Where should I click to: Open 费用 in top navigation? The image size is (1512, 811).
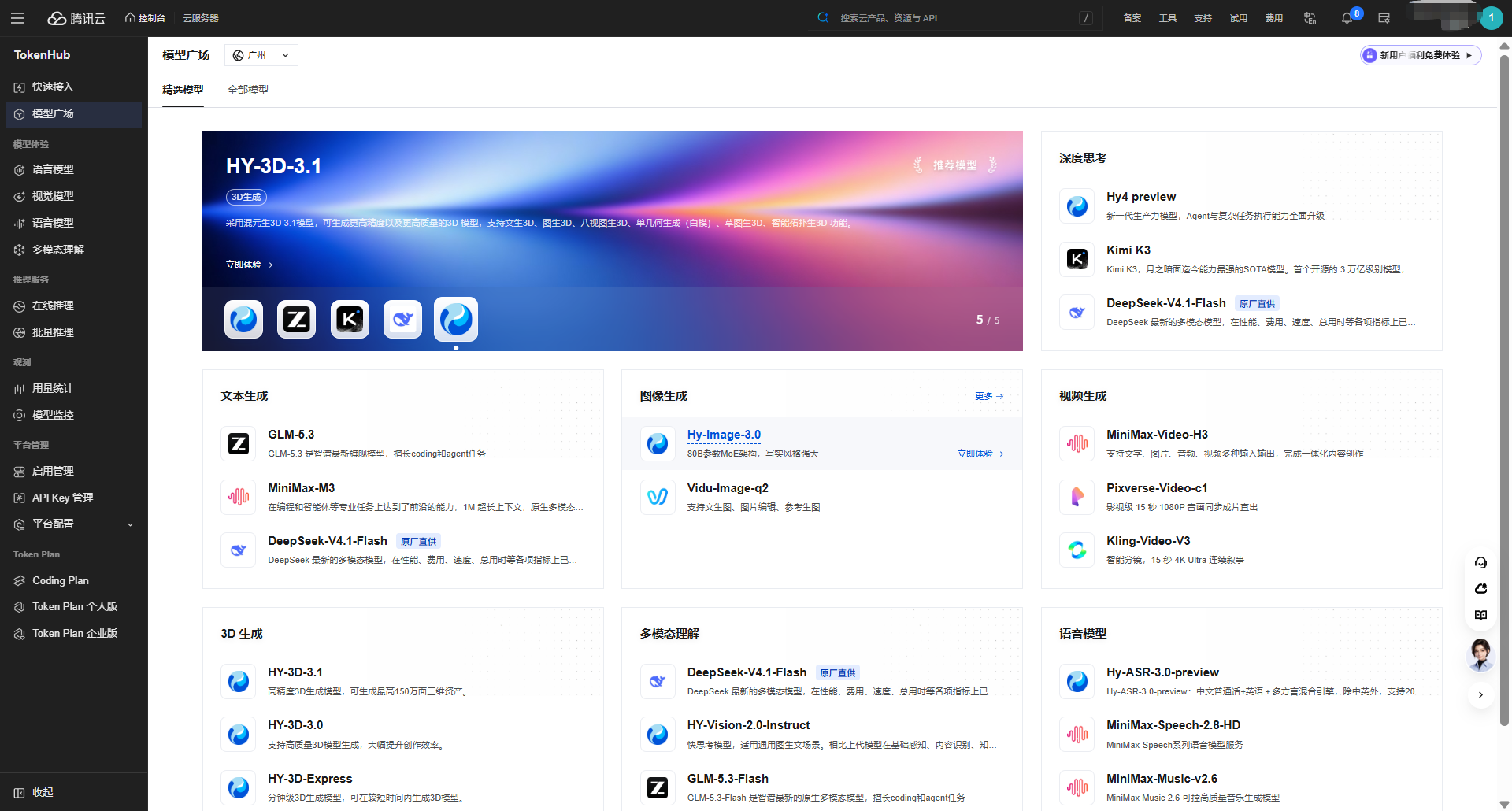pos(1274,18)
